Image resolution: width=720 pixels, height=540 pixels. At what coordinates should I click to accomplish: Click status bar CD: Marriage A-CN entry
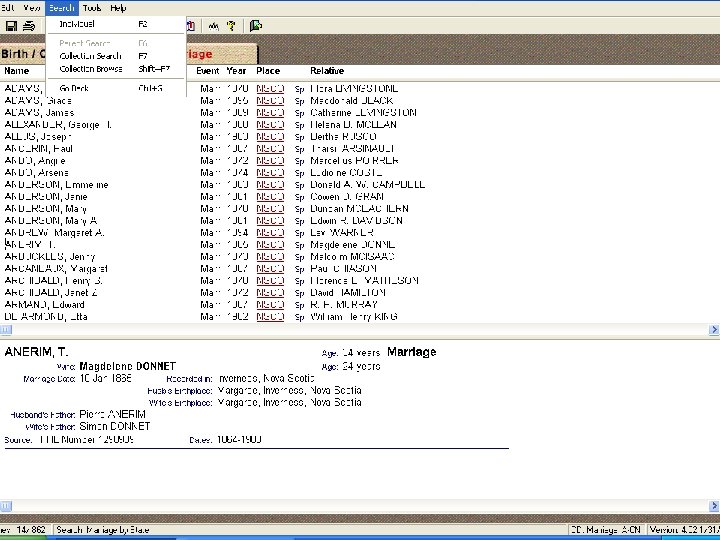605,530
